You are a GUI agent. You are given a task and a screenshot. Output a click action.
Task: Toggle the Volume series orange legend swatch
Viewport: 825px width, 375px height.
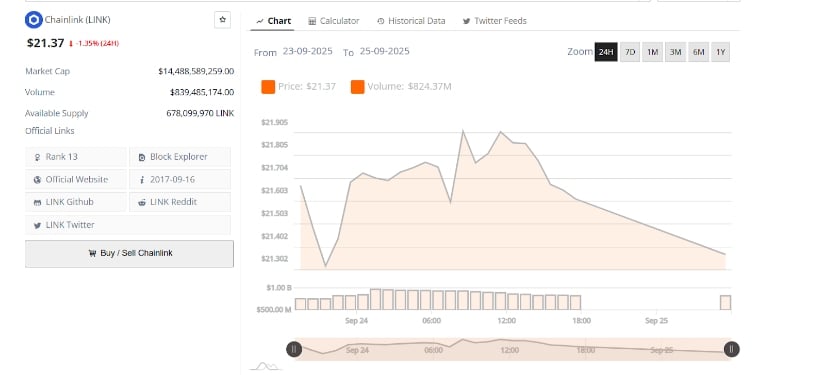(358, 87)
